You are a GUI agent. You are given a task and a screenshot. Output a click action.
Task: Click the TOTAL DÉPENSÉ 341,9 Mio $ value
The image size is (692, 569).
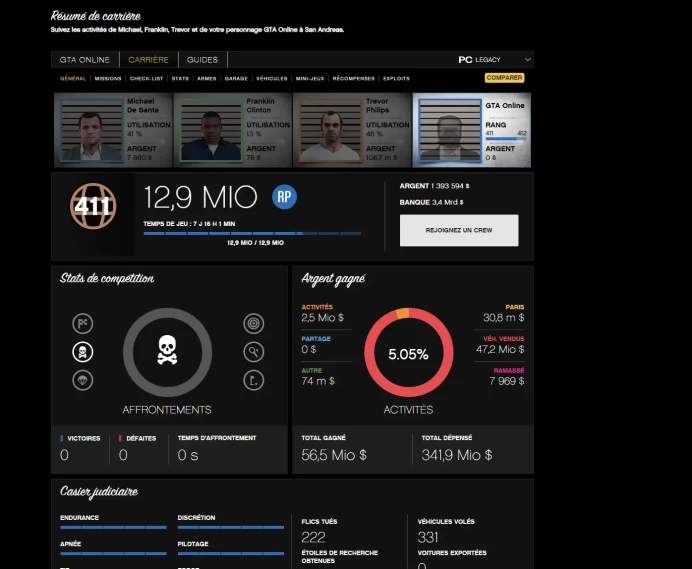457,455
